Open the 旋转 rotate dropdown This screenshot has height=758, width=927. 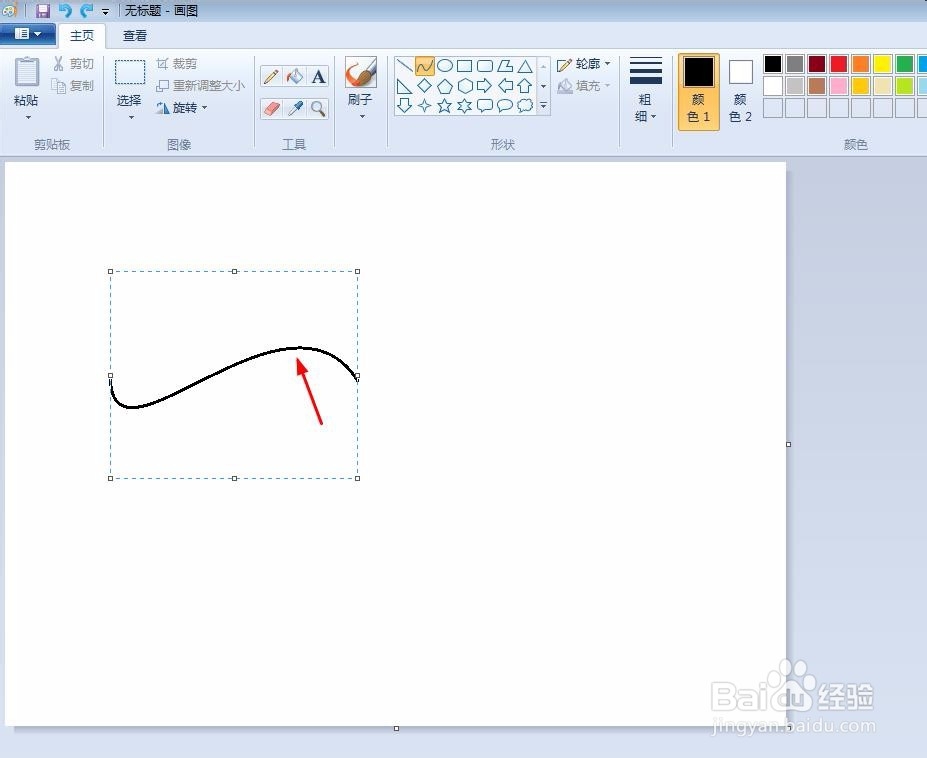[182, 108]
